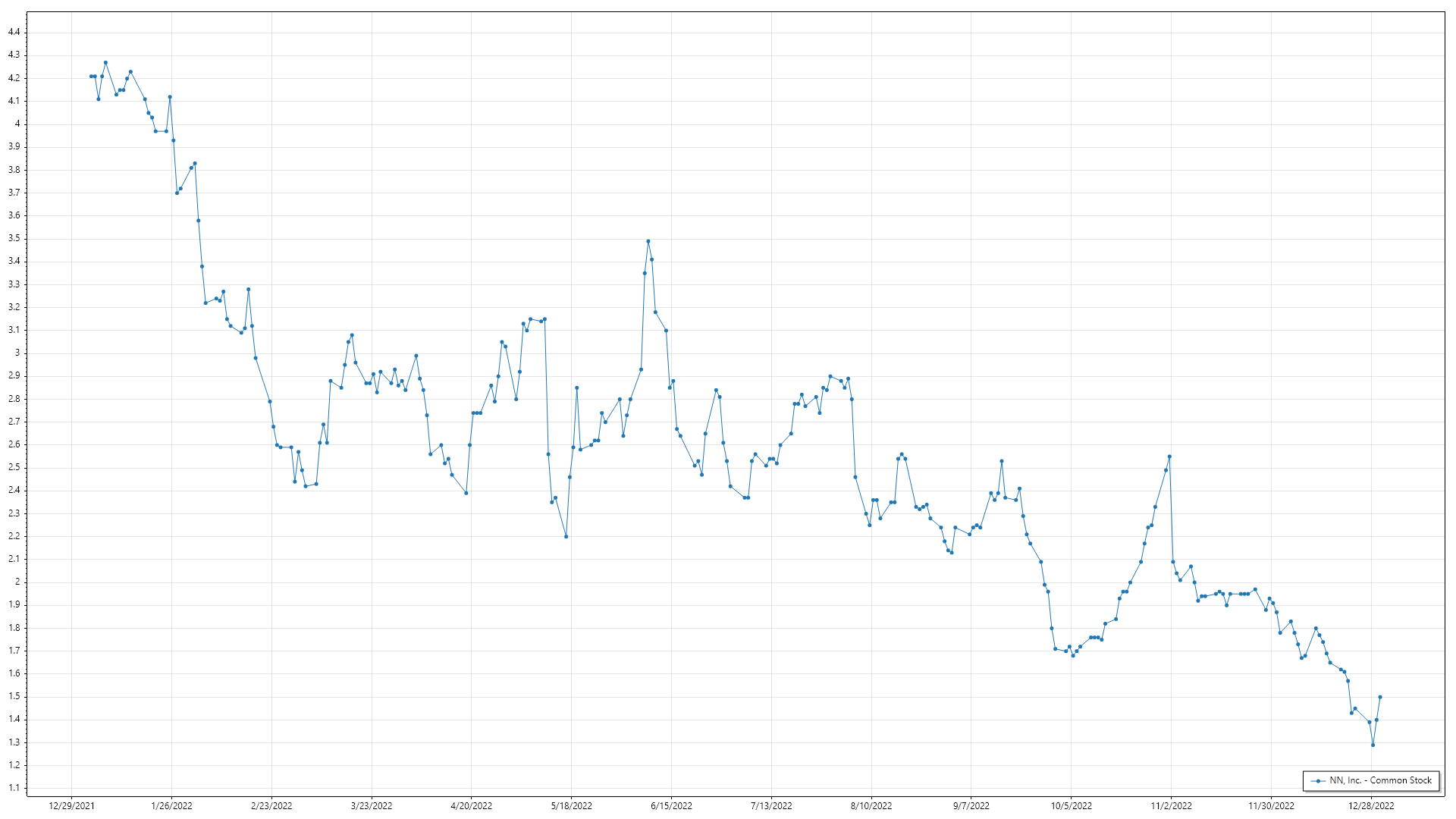Click the mid-May low point at 2.2
Viewport: 1456px width, 819px height.
[x=566, y=537]
